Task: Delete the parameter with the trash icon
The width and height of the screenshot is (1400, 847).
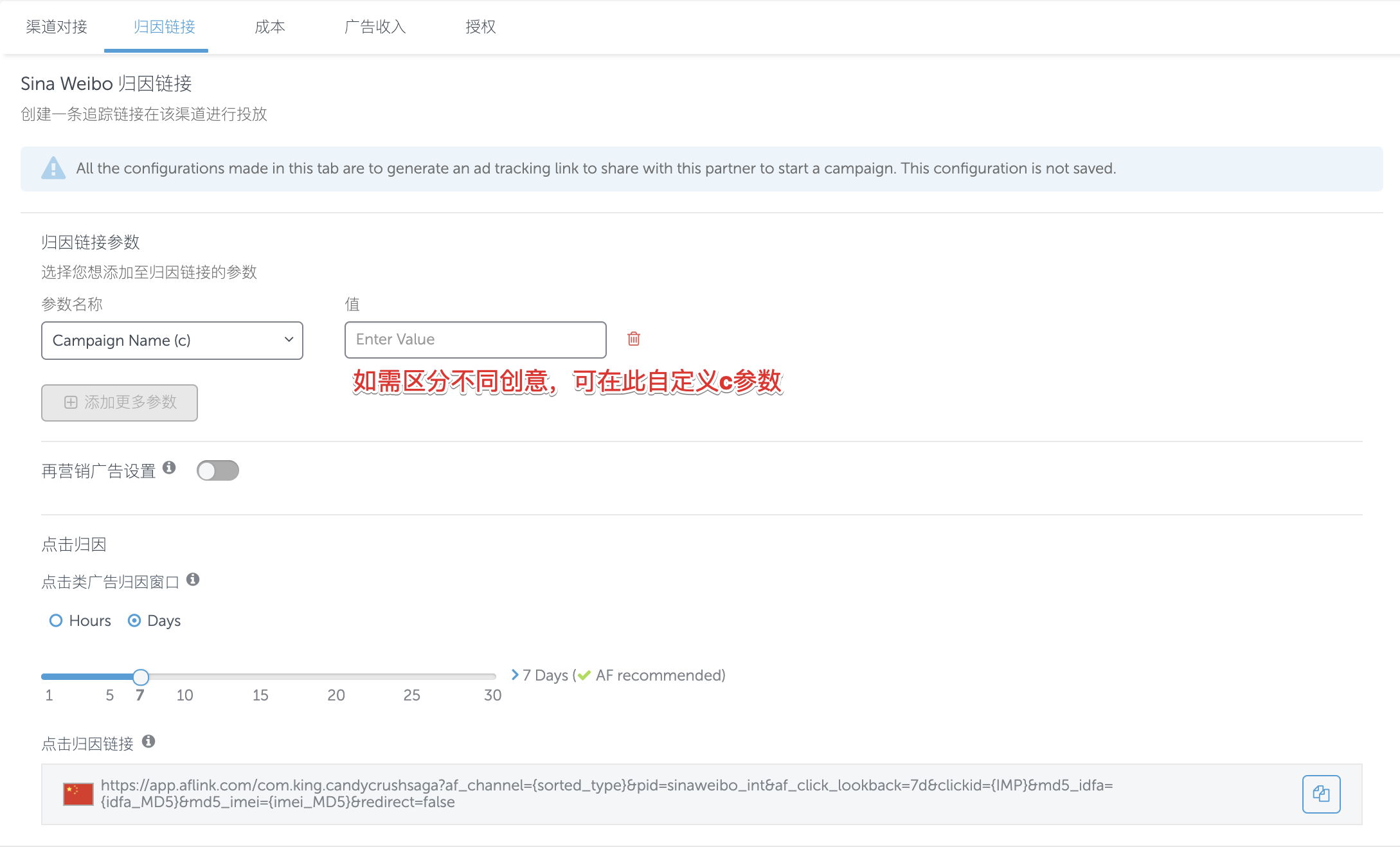Action: [634, 339]
